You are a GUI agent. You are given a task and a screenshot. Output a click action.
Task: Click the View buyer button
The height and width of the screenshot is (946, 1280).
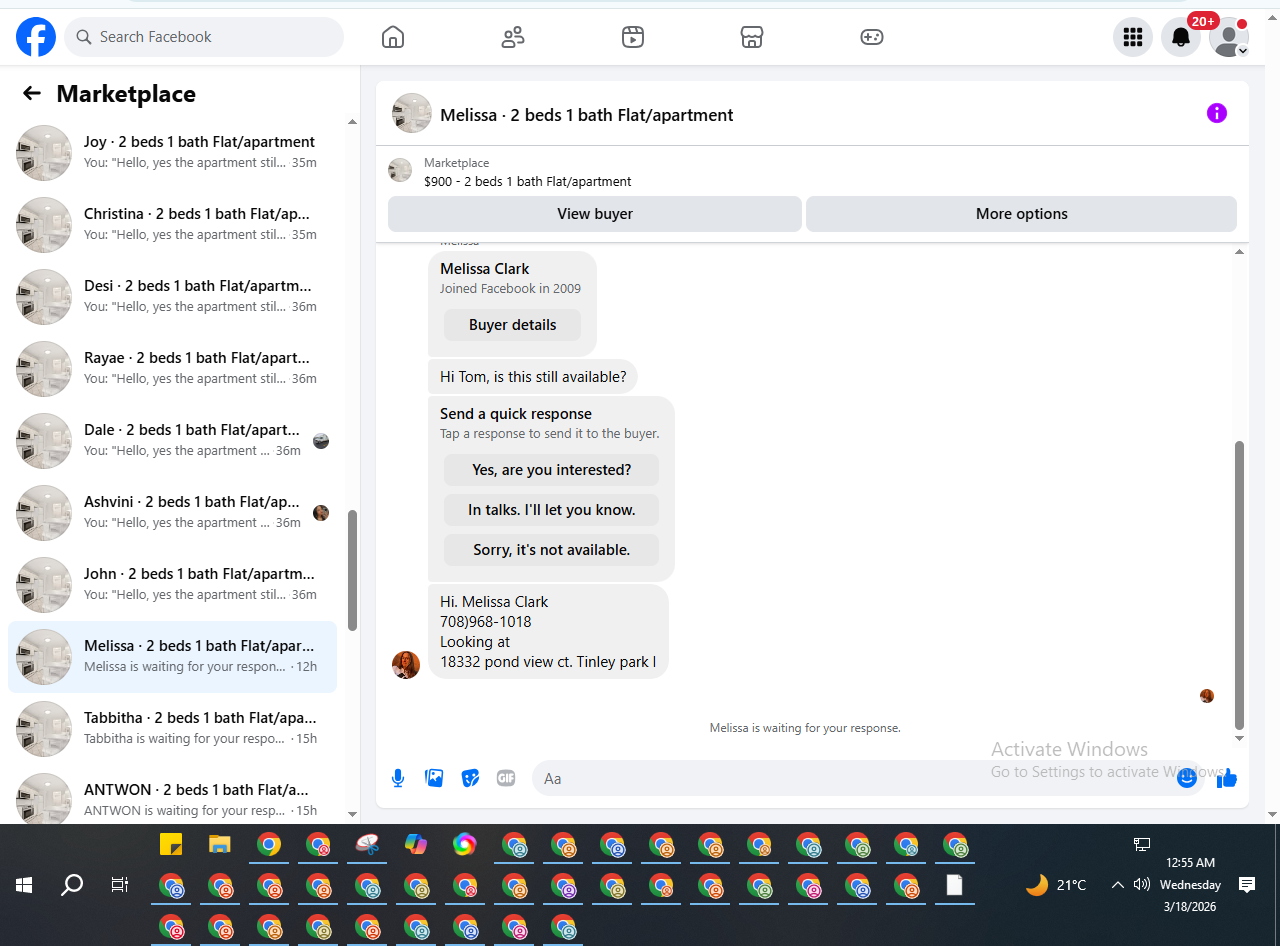[x=595, y=214]
